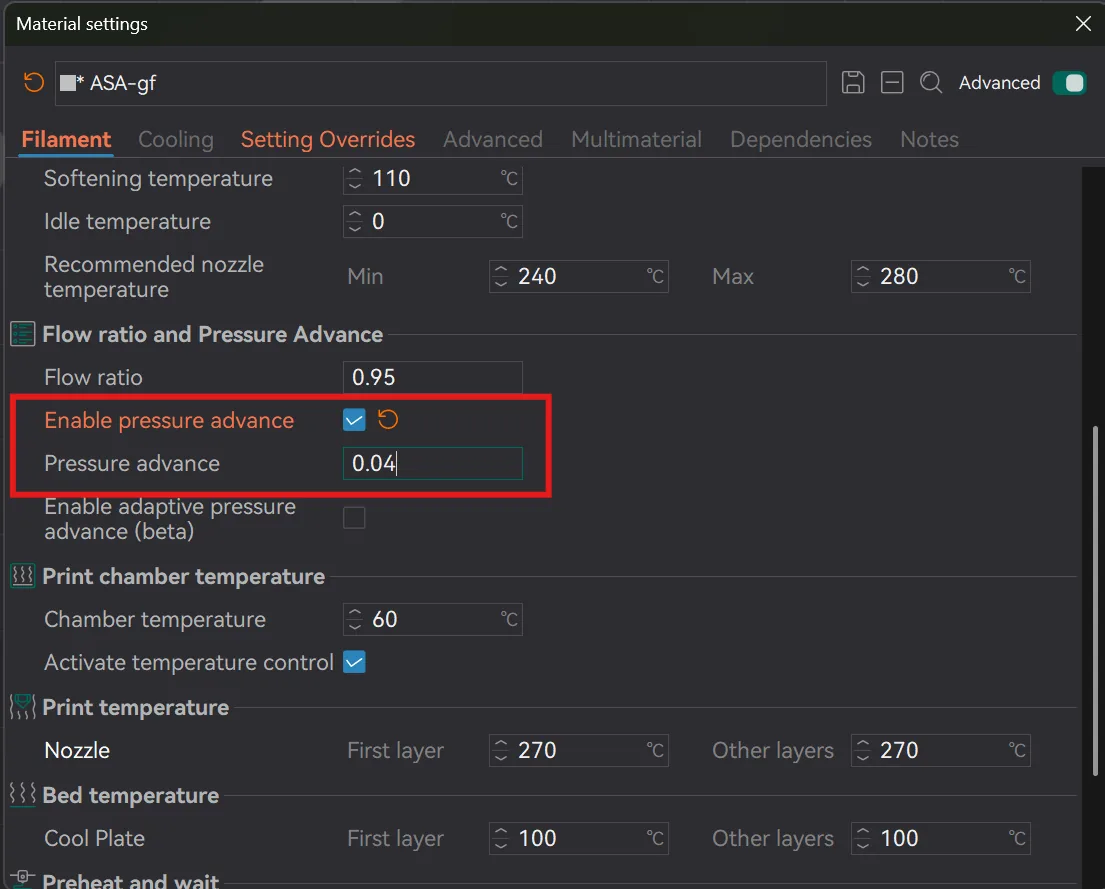Click the filament color swatch before ASA-gf
The image size is (1105, 889).
point(68,83)
